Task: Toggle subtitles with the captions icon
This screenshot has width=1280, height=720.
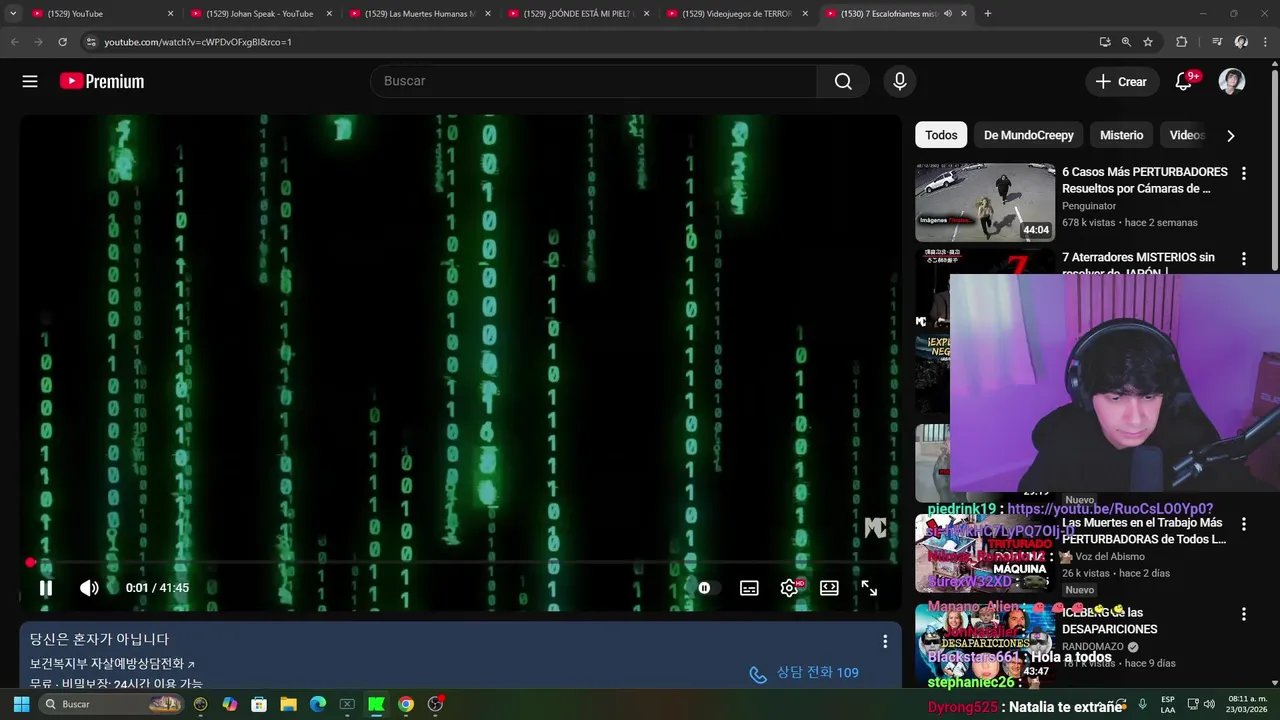Action: (749, 588)
